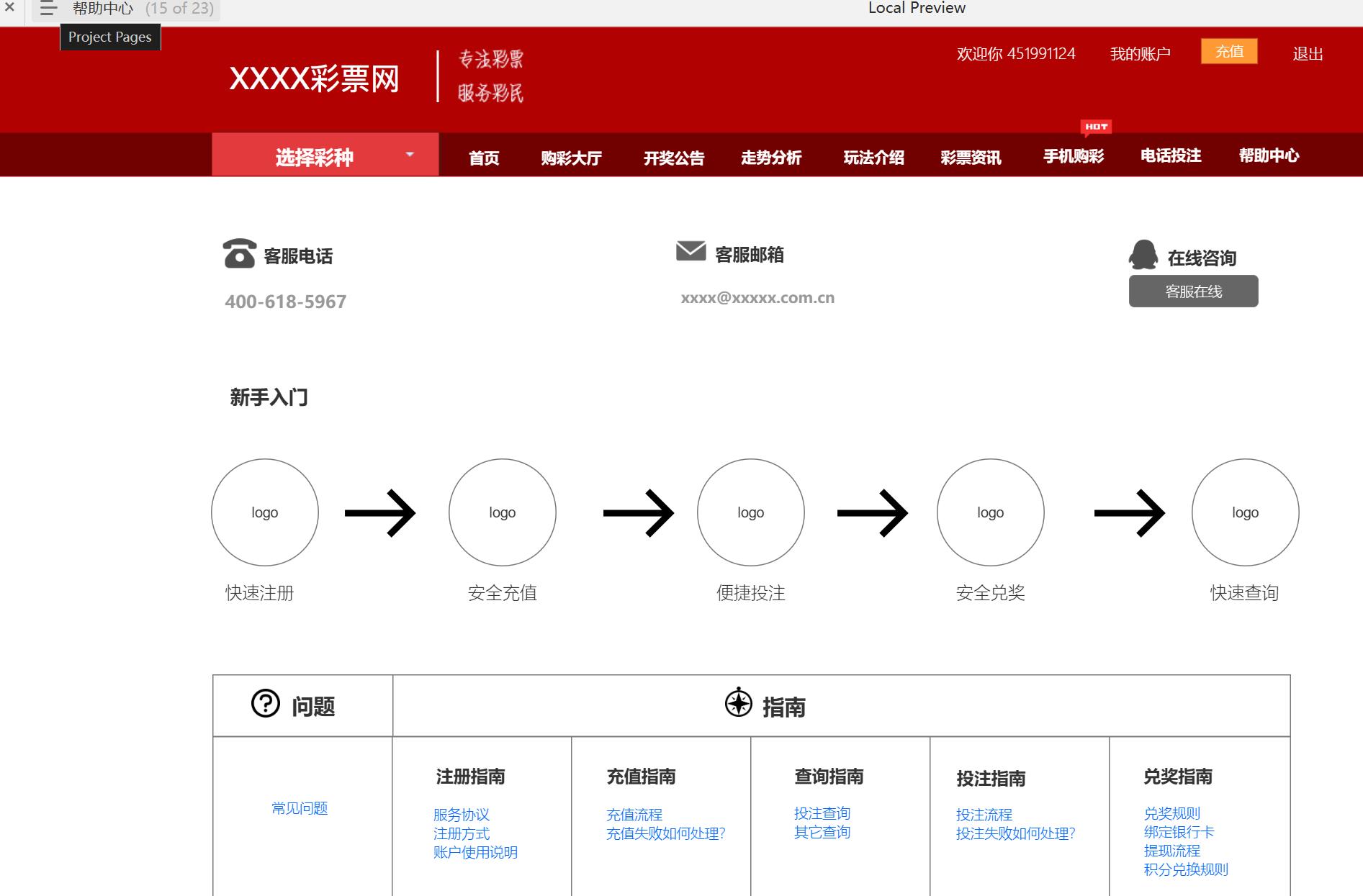Click the 快速注册 step label
The width and height of the screenshot is (1363, 896).
click(260, 593)
